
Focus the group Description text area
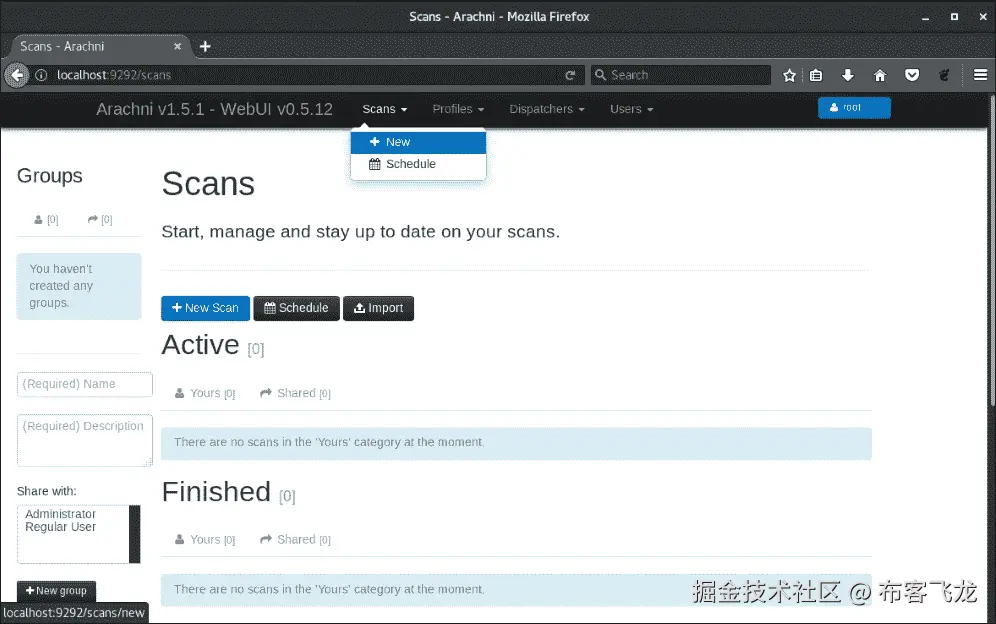tap(84, 440)
